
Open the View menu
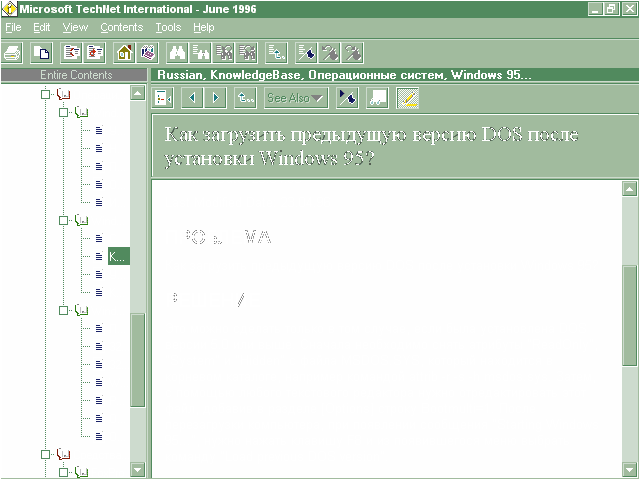(x=75, y=27)
